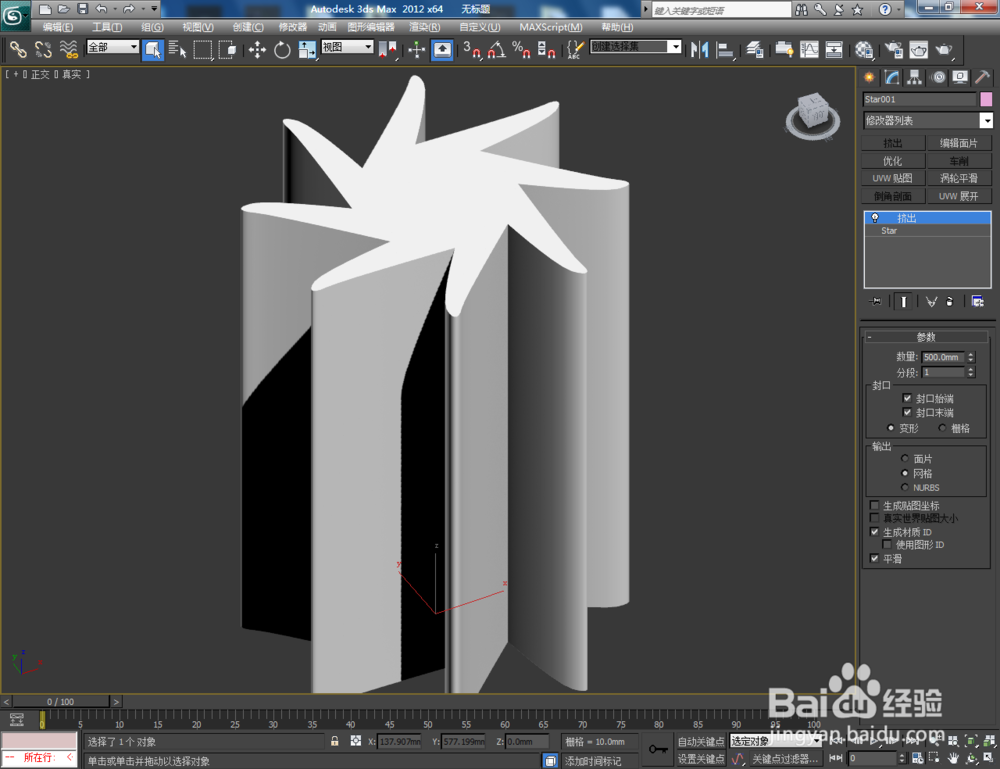
Task: Select the NURBS output radio button
Action: [x=904, y=487]
